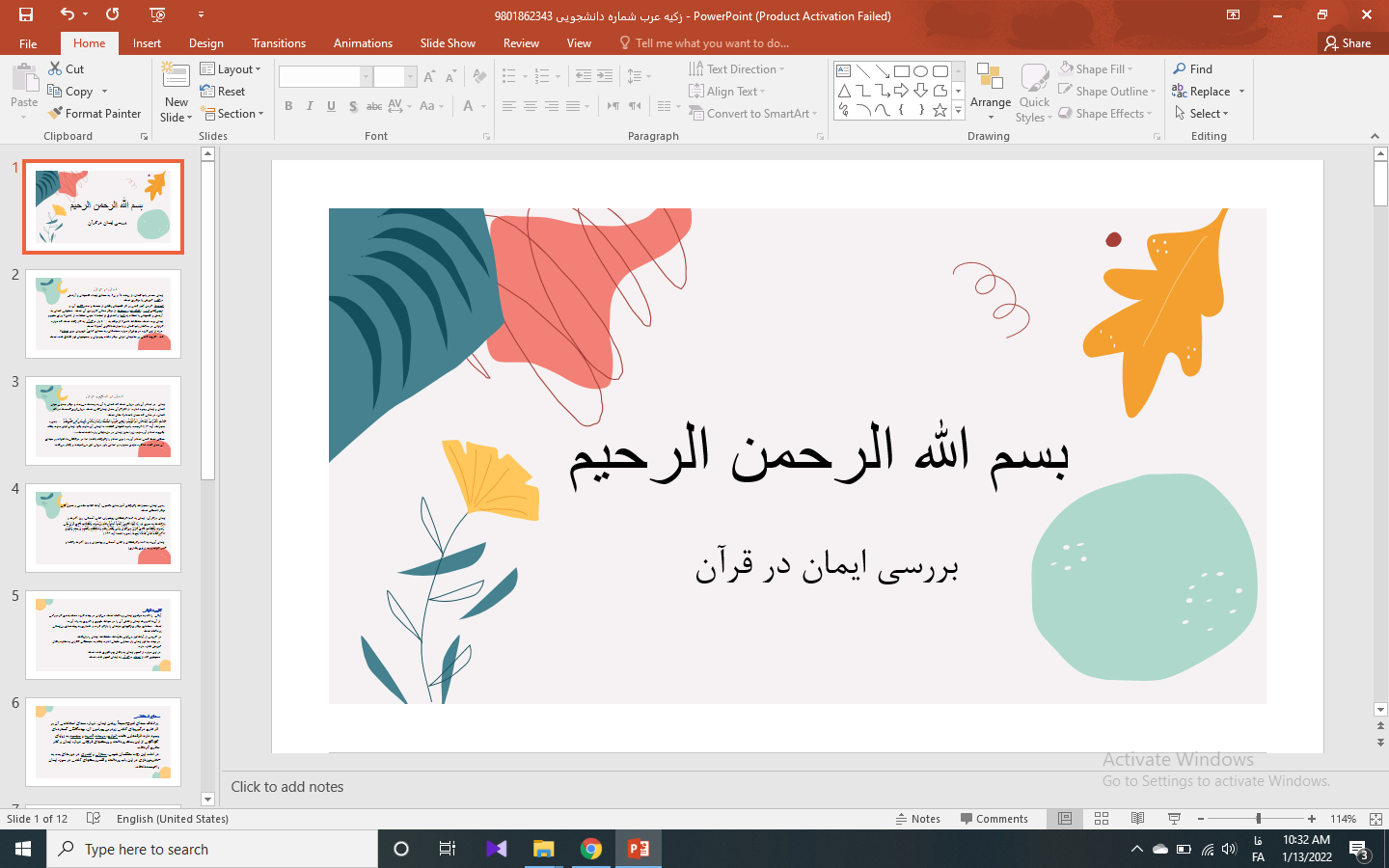Toggle the Notes pane in status bar

coord(916,819)
